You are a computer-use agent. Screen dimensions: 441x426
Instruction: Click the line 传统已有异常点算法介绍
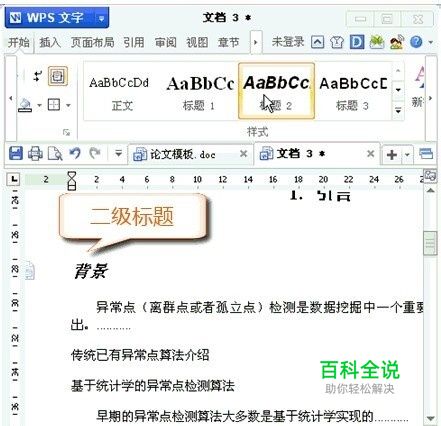(x=140, y=355)
